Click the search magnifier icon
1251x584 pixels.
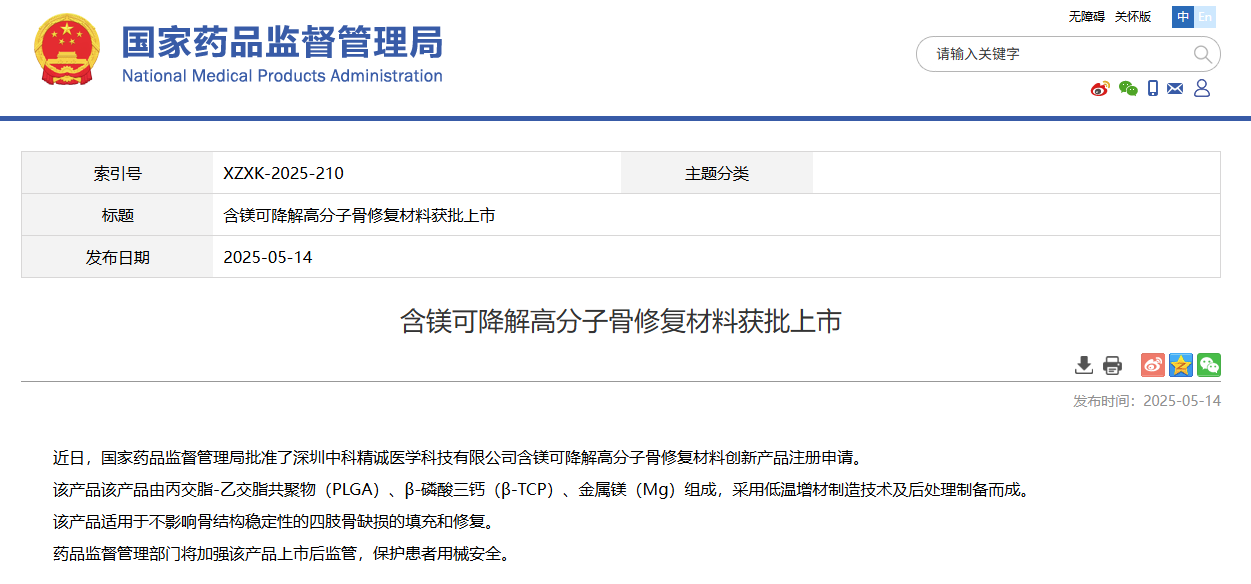pyautogui.click(x=1202, y=54)
